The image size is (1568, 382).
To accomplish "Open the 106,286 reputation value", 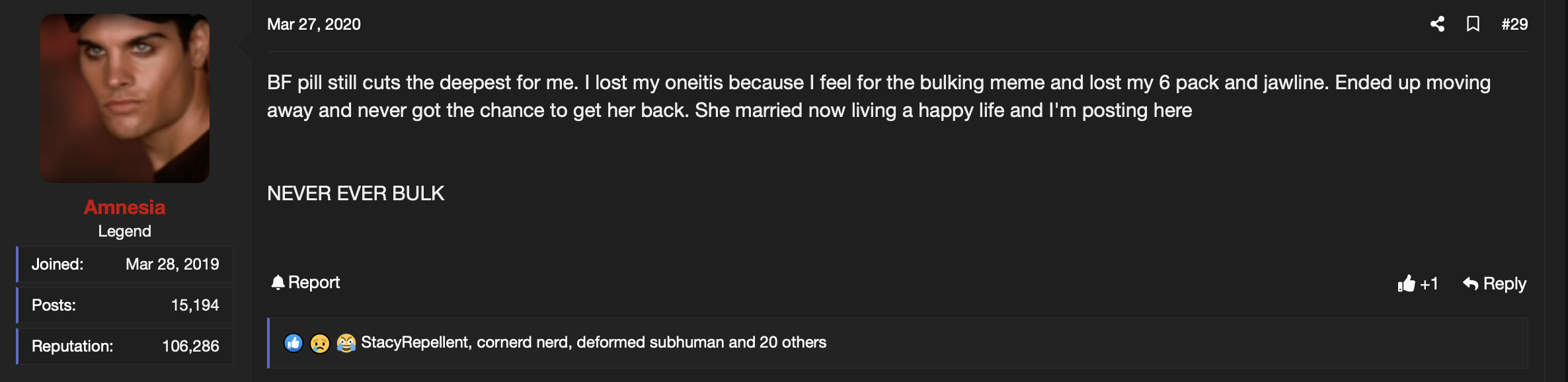I will click(x=190, y=346).
